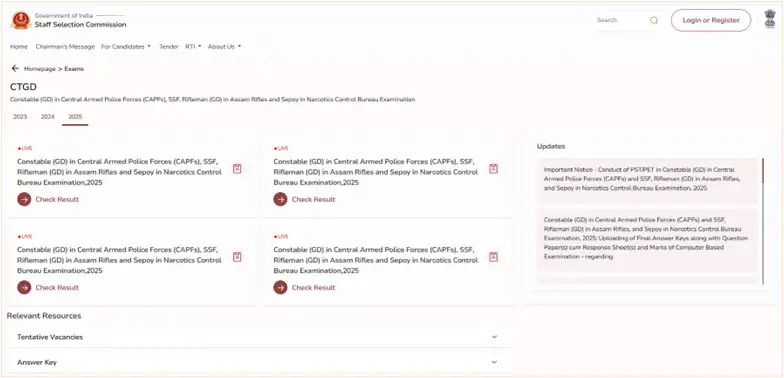Click the national emblem icon beside Login
Screen dimensions: 784x378
pyautogui.click(x=770, y=20)
